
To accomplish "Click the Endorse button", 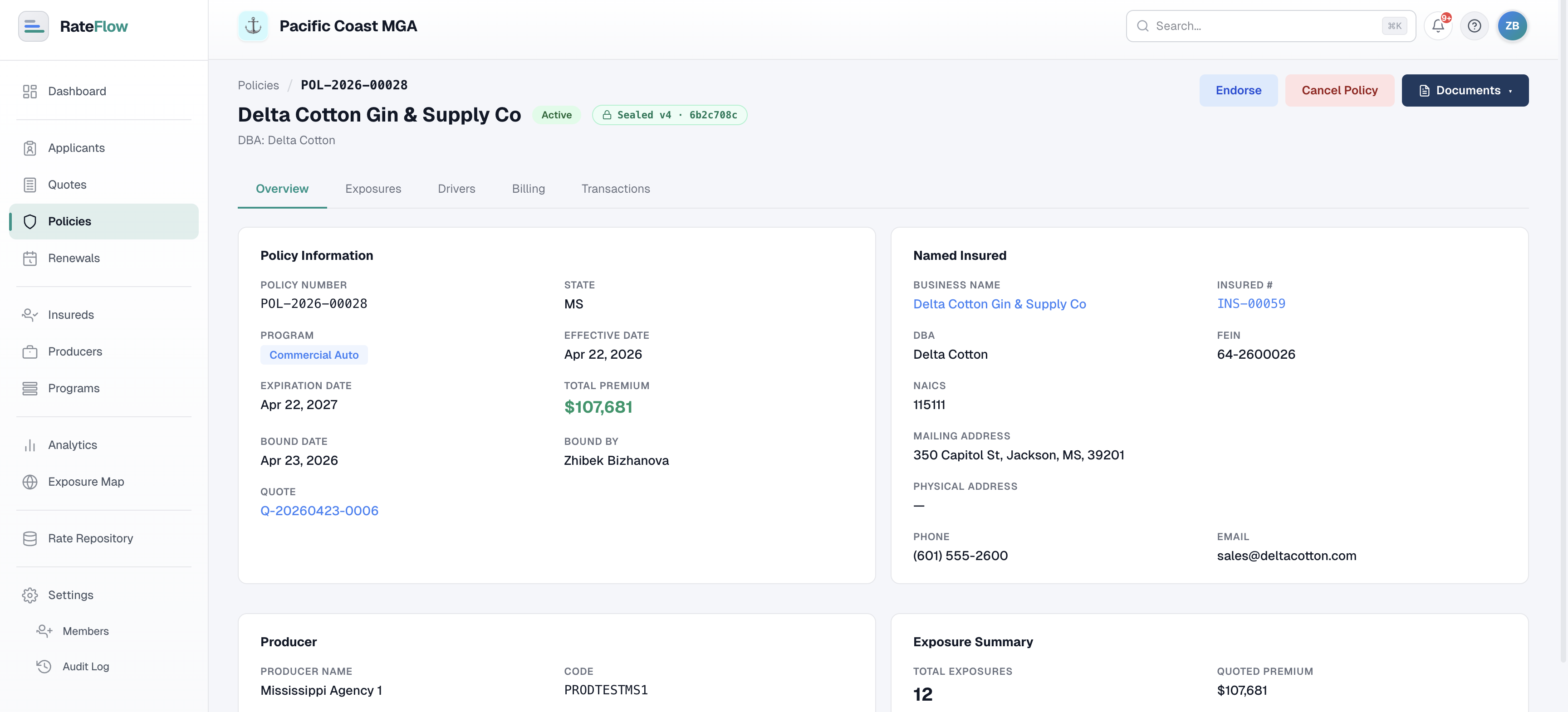I will click(x=1238, y=91).
